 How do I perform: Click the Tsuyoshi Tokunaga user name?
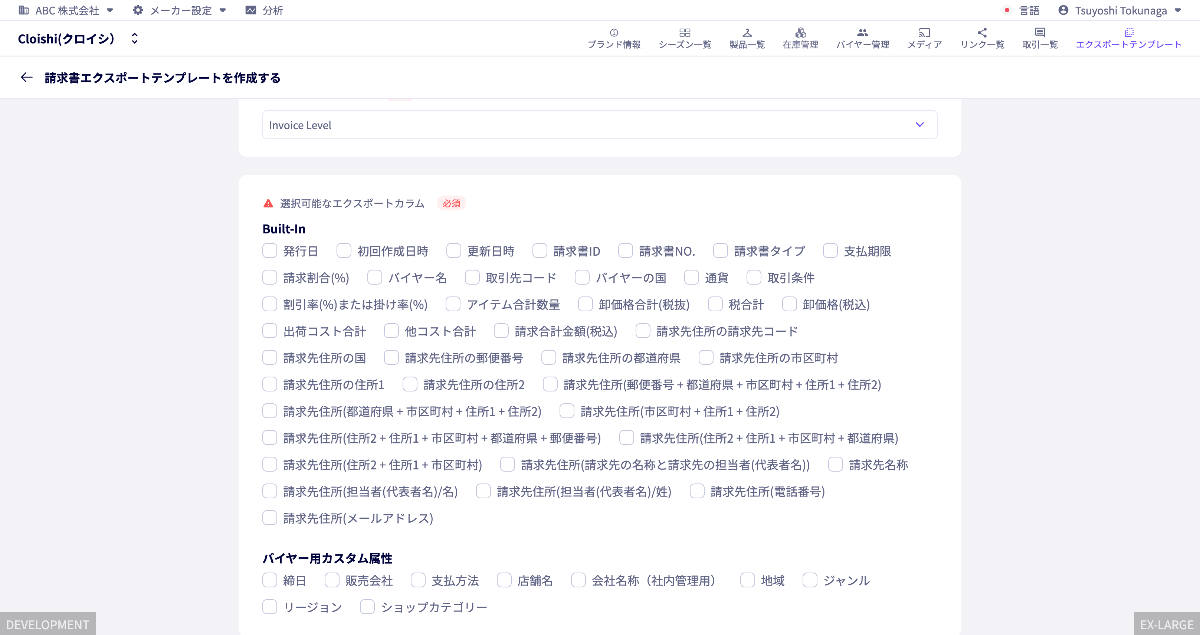coord(1121,10)
